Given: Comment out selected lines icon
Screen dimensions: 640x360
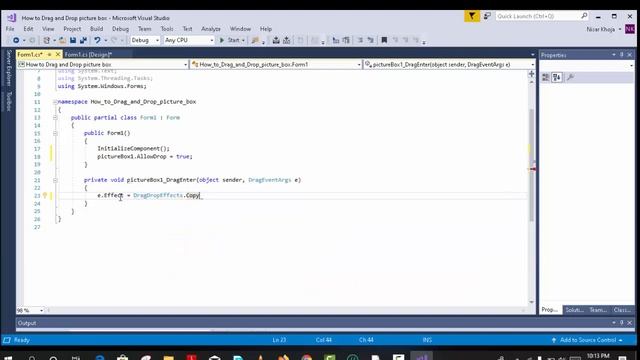Looking at the screenshot, I should point(360,40).
